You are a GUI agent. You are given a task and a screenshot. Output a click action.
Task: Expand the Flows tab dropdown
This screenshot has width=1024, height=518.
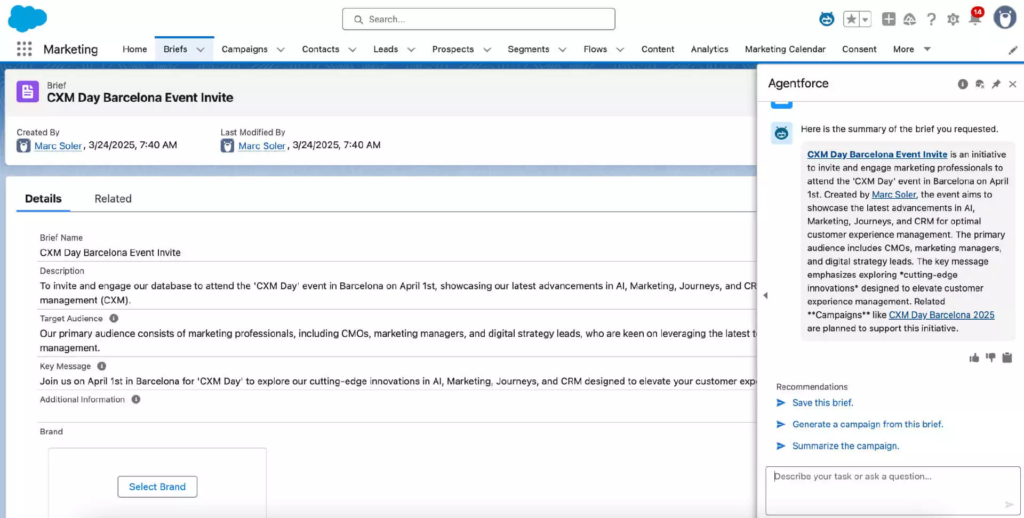tap(620, 50)
